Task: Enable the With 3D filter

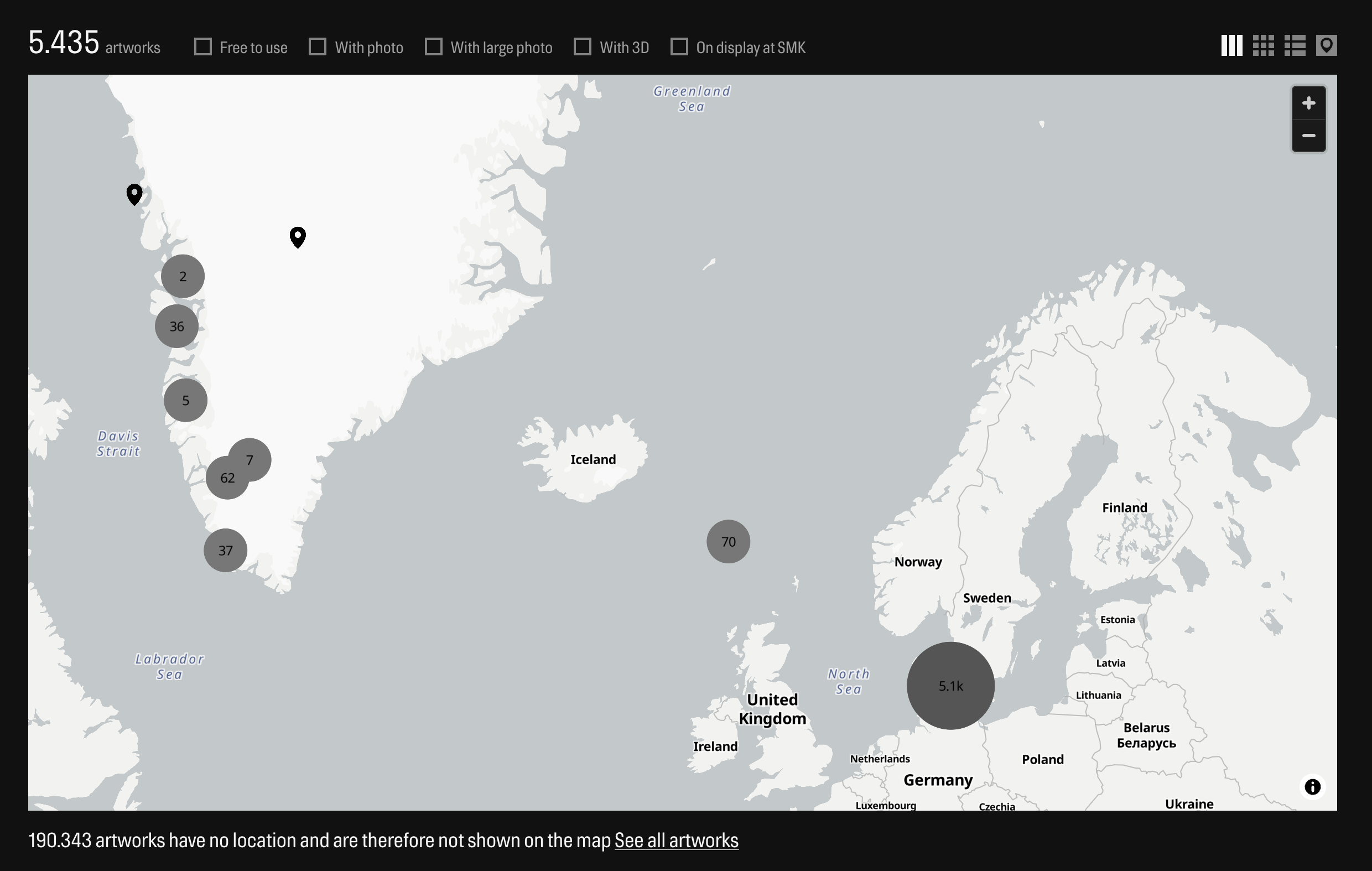Action: click(583, 46)
